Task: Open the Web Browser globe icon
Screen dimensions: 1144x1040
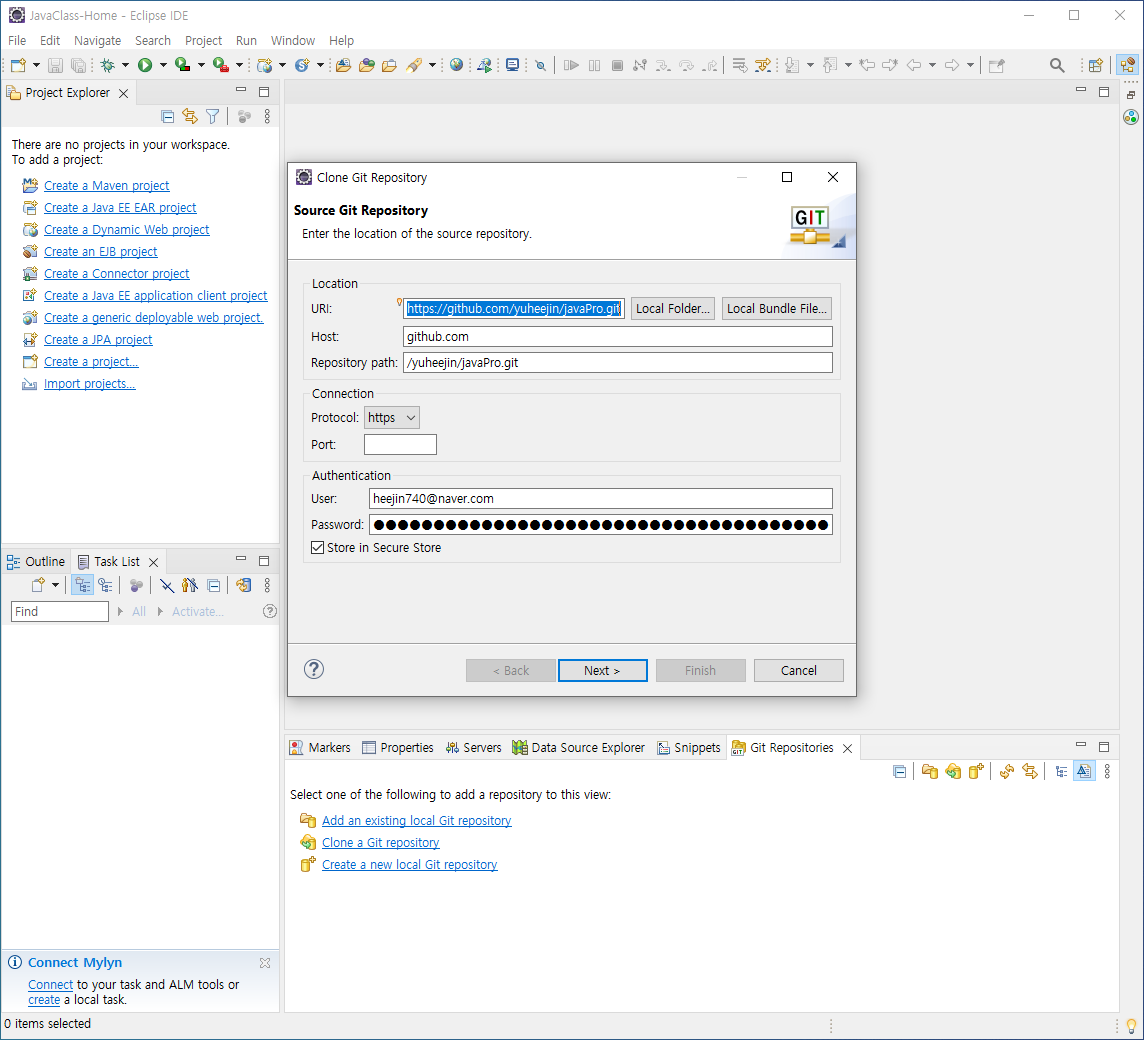Action: pos(457,65)
